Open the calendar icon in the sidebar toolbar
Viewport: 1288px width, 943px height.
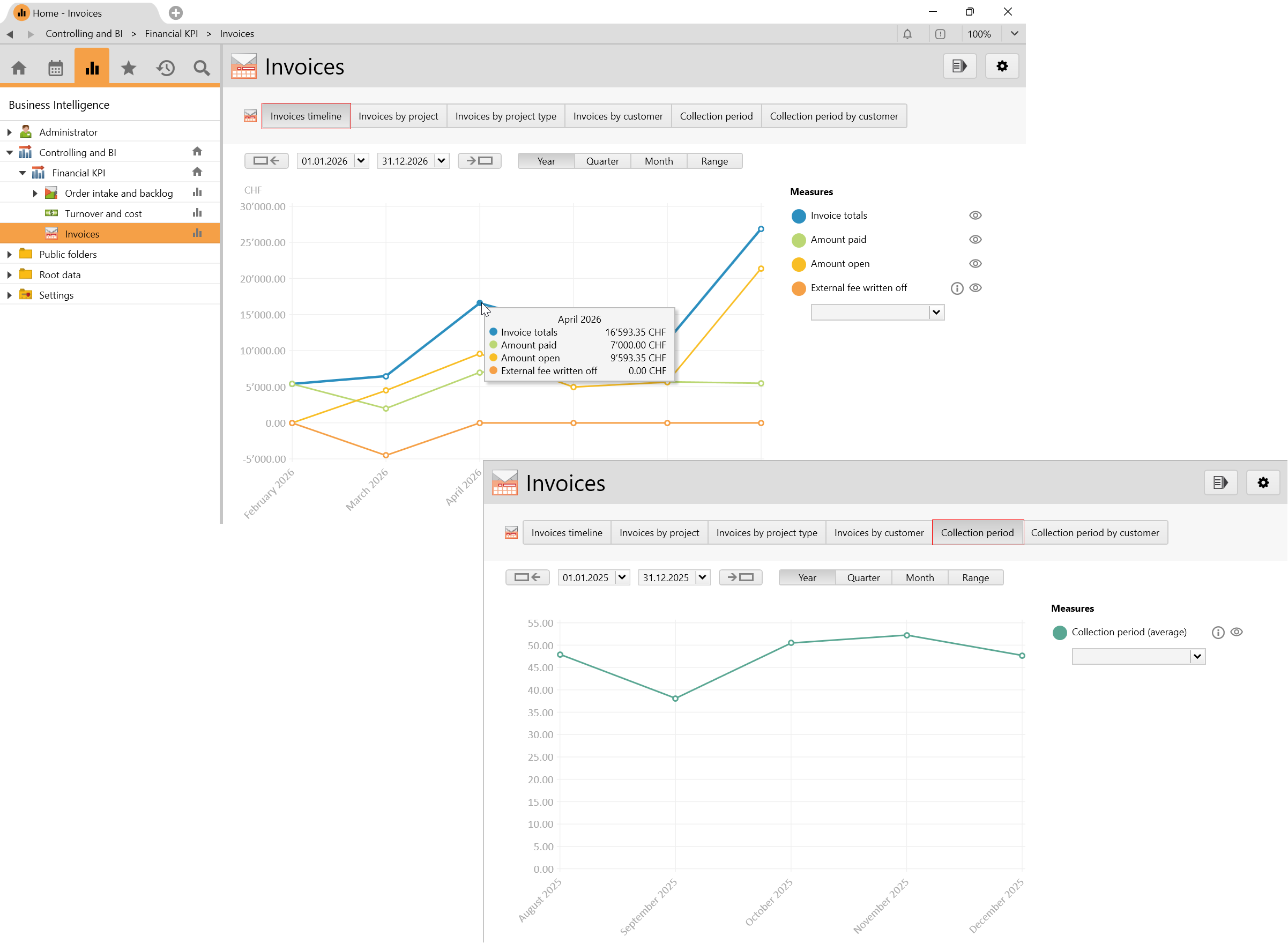pyautogui.click(x=55, y=68)
